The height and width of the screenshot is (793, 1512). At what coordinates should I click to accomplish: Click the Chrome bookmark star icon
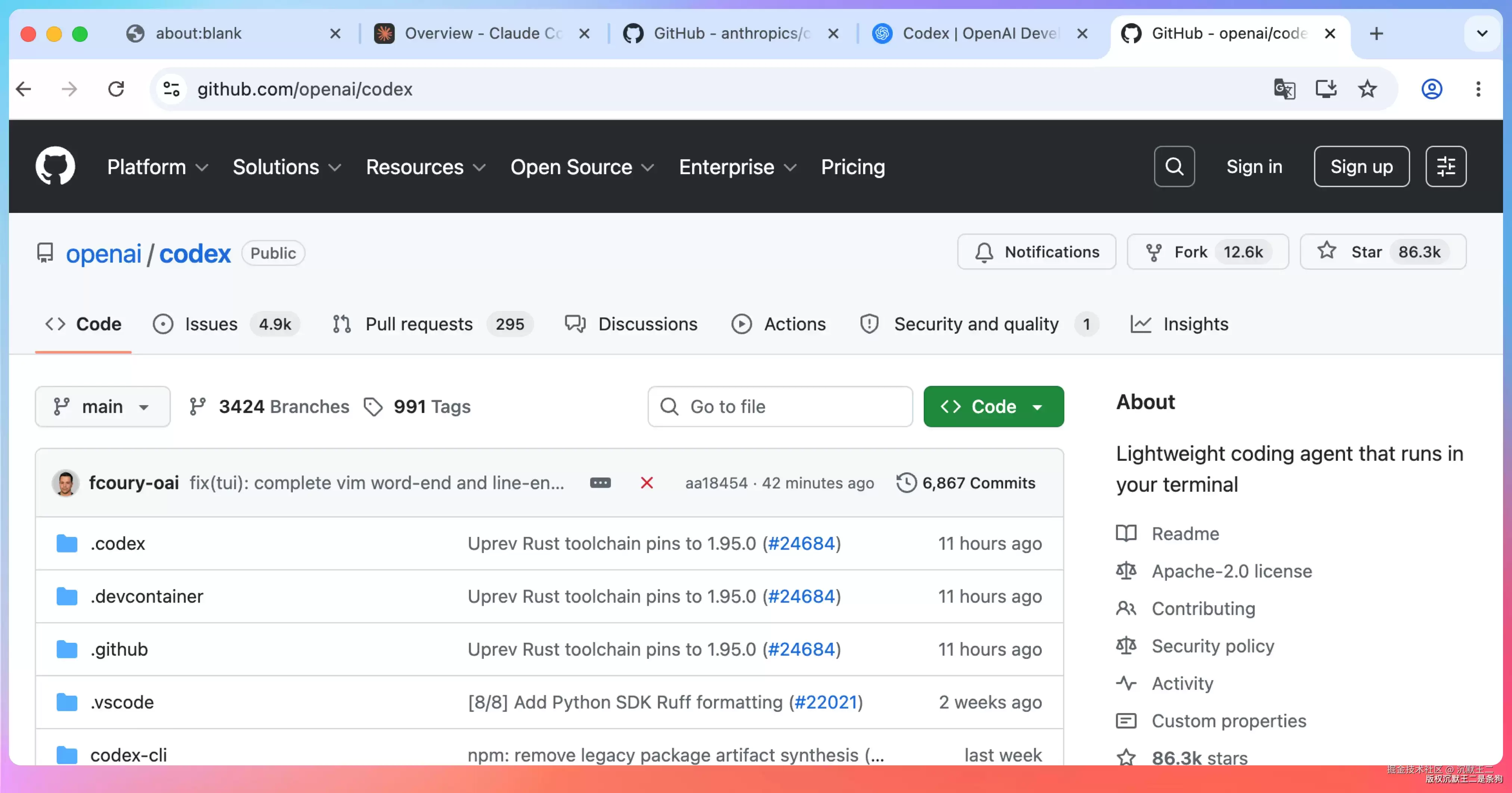tap(1367, 89)
